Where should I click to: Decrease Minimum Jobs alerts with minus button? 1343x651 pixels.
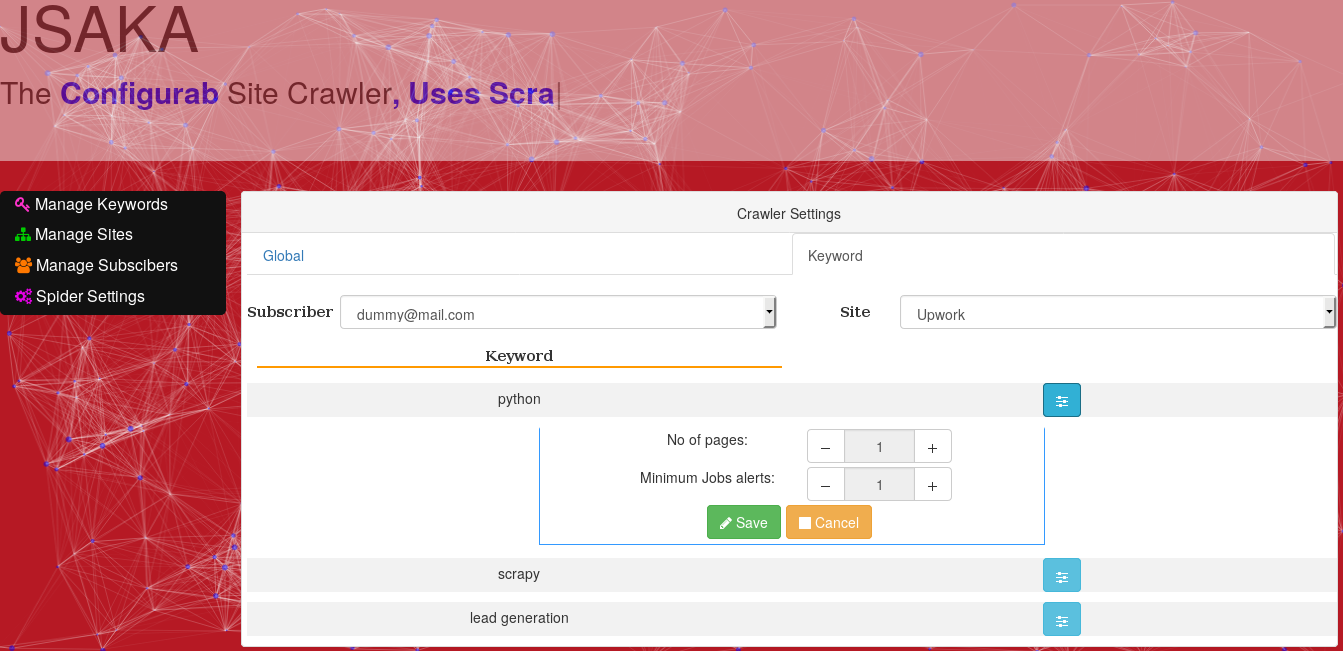(x=826, y=485)
